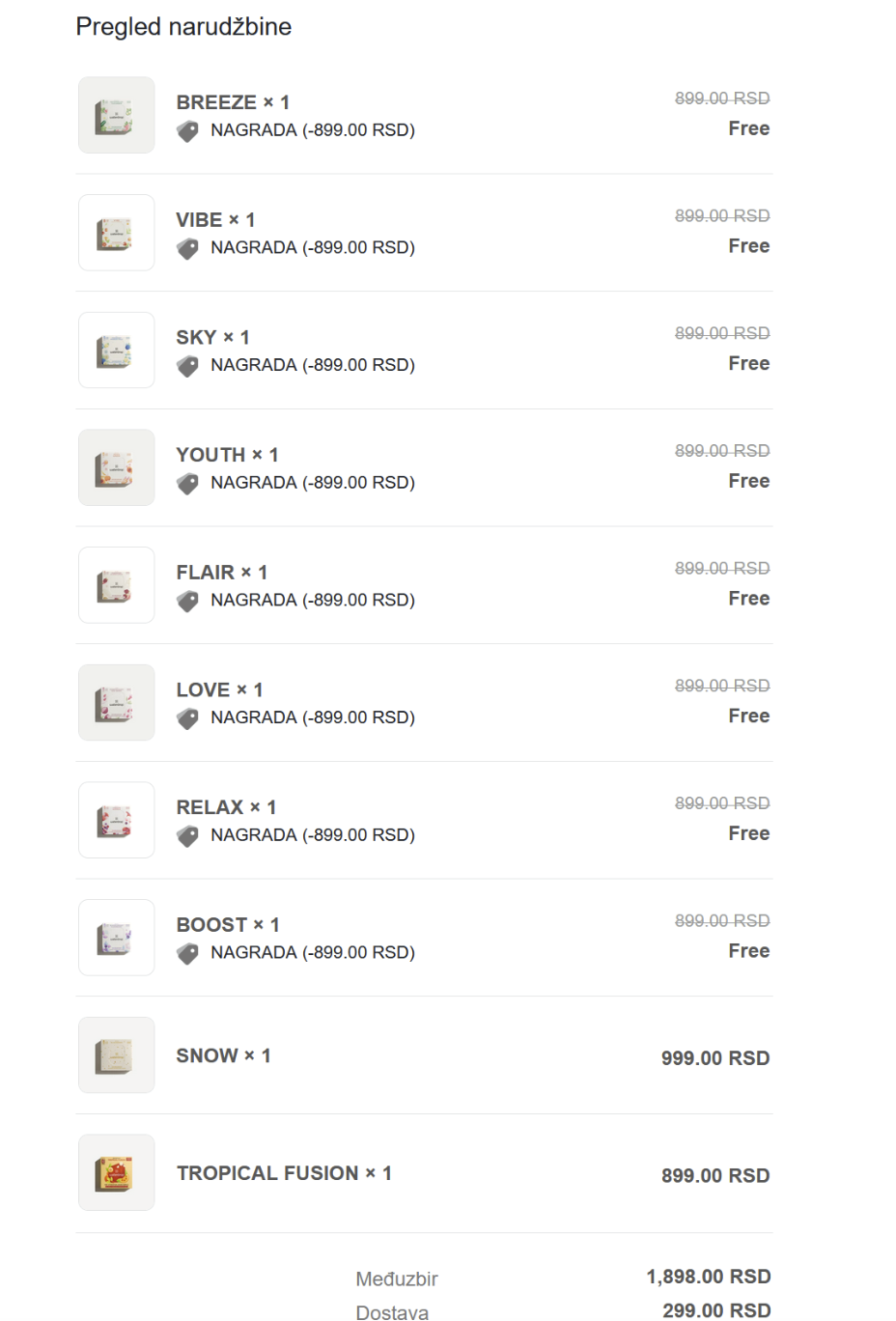Select the YOUTH product thumbnail
Viewport: 896px width, 1321px height.
coord(117,467)
